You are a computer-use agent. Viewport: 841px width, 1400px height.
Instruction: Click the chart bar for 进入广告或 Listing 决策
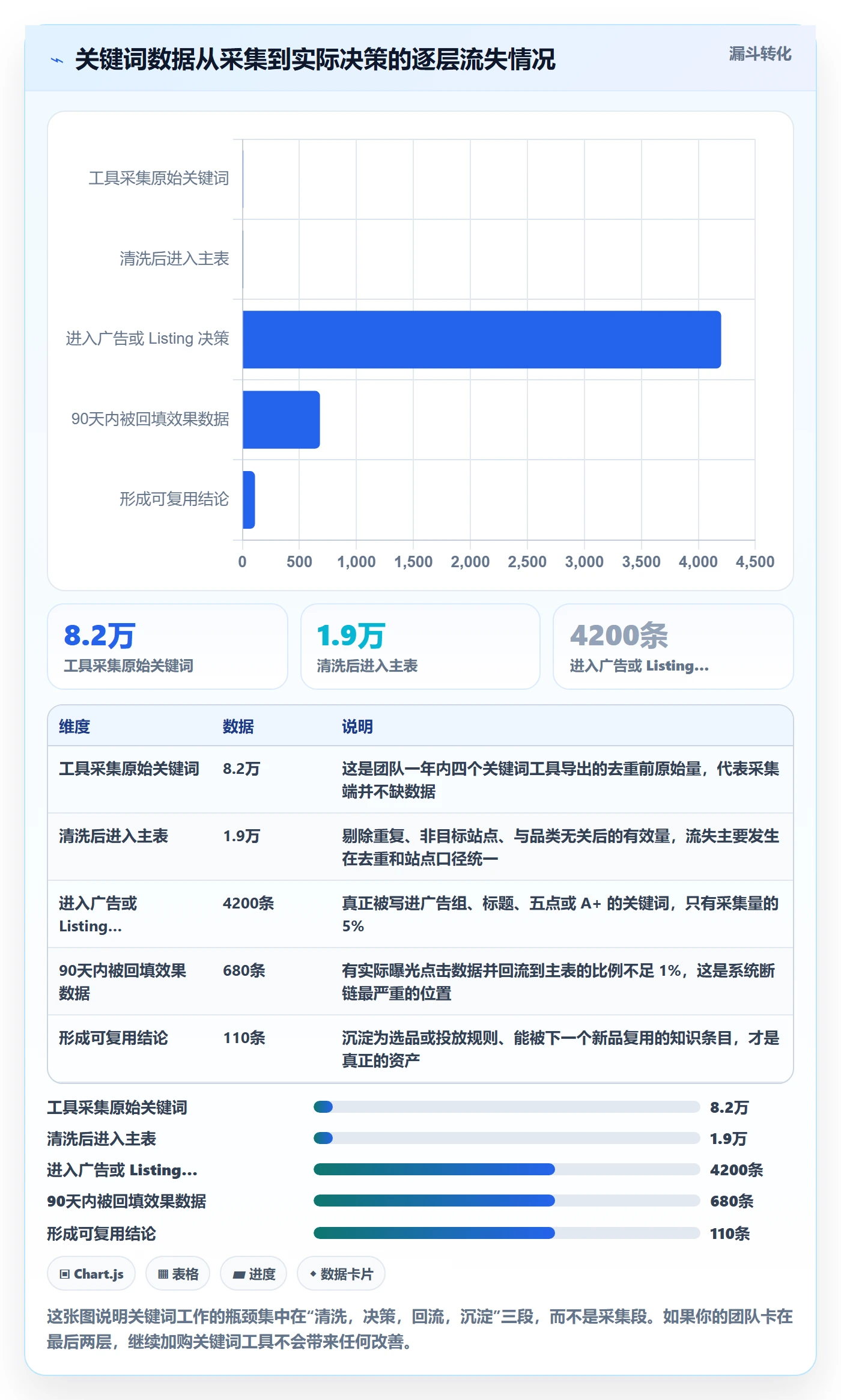coord(482,339)
